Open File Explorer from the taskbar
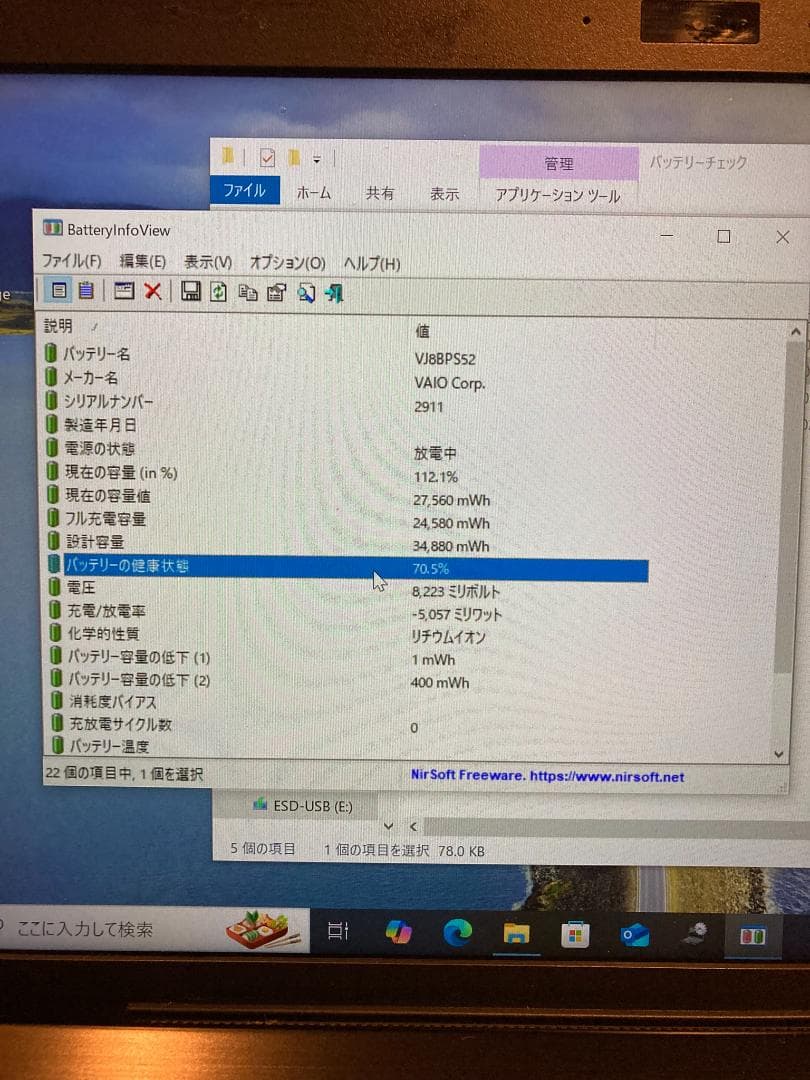Screen dimensions: 810x1080 tap(516, 934)
